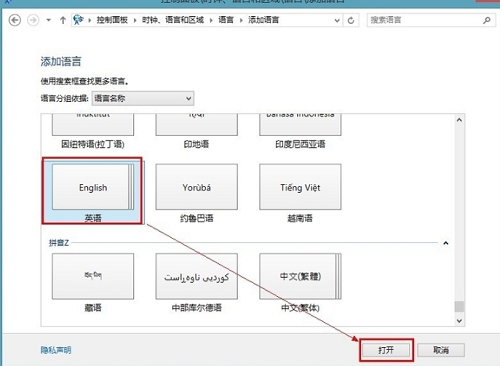Click the 英语 label under English
500x366 pixels.
tap(93, 218)
